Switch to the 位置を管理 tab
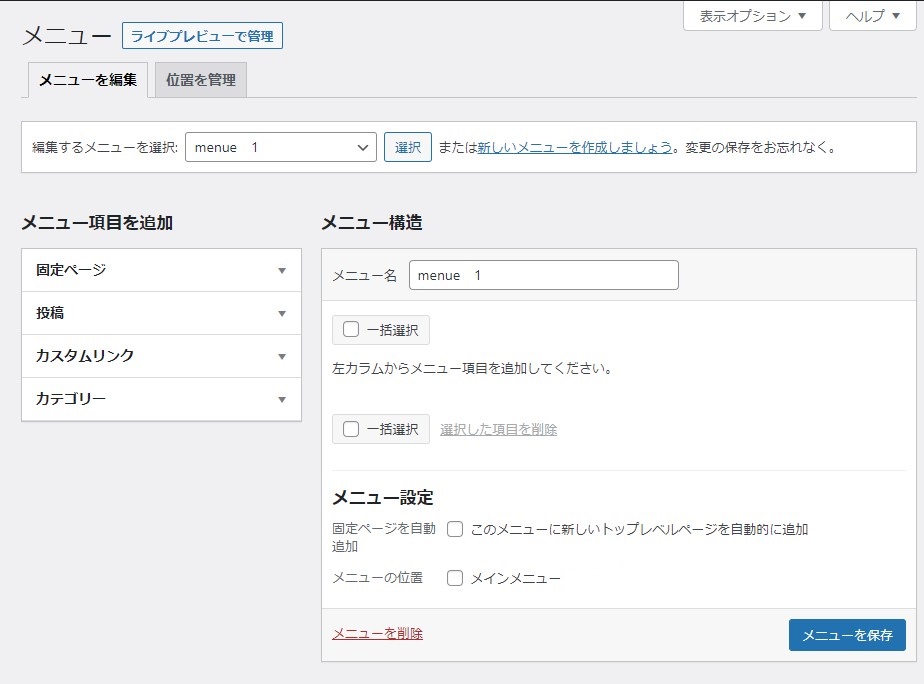924x684 pixels. [x=201, y=80]
